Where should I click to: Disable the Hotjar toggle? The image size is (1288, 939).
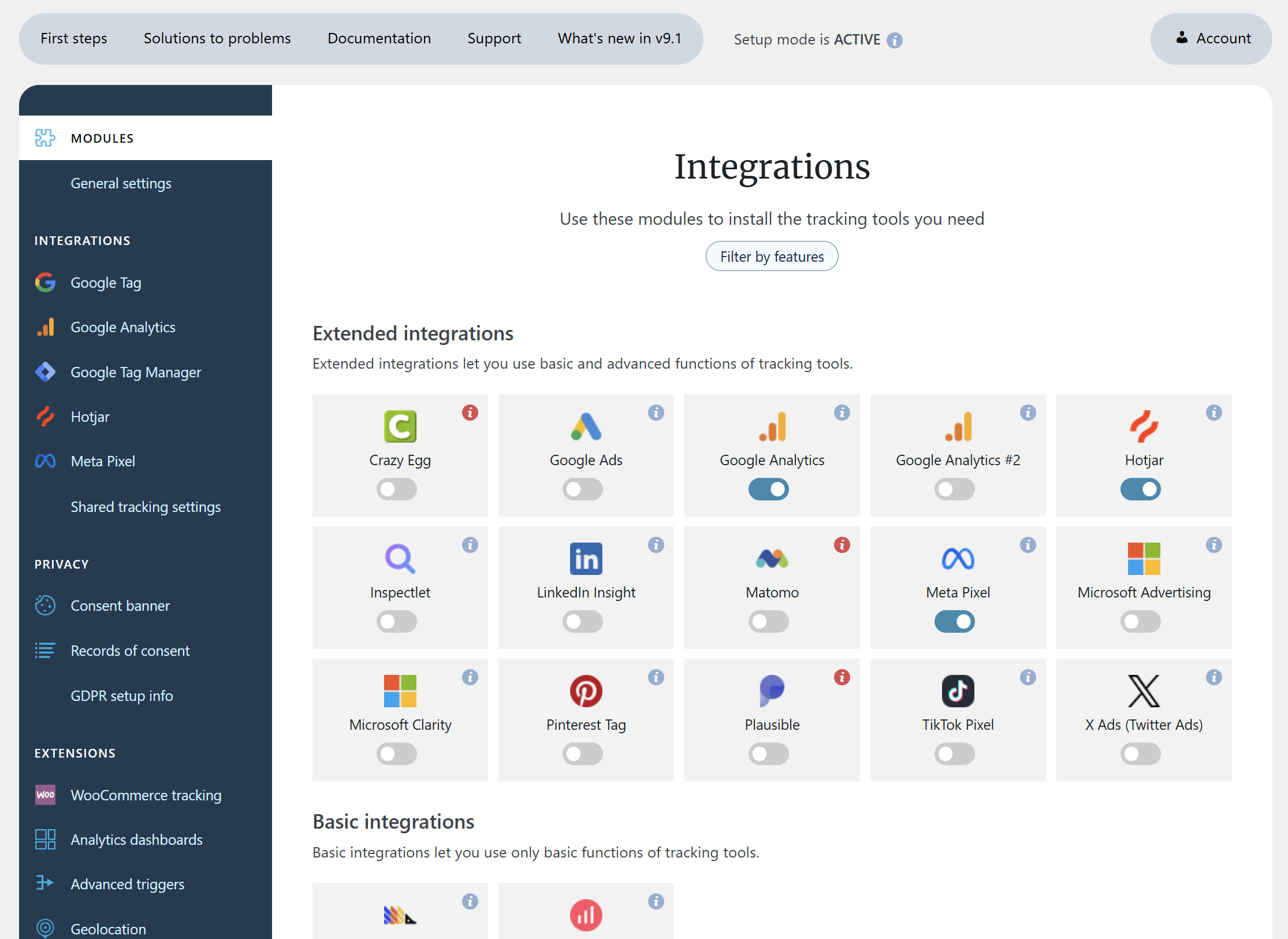(x=1141, y=489)
